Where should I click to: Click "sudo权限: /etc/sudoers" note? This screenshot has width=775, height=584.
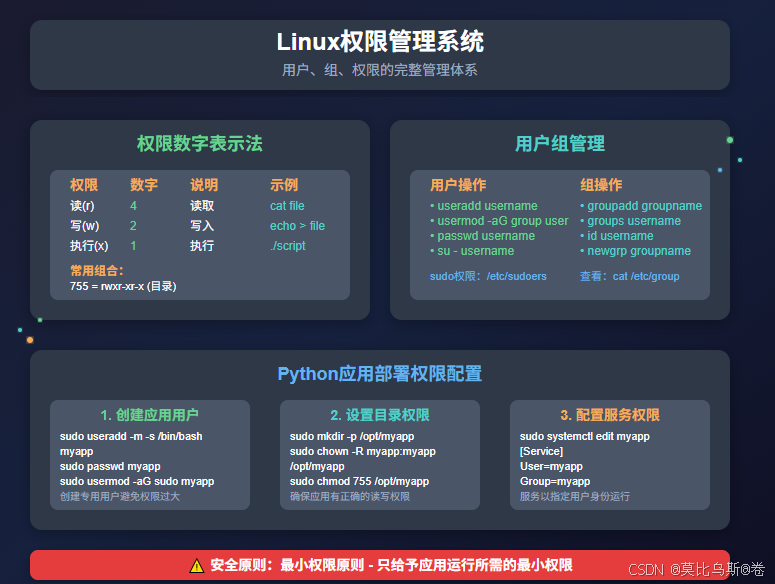488,276
